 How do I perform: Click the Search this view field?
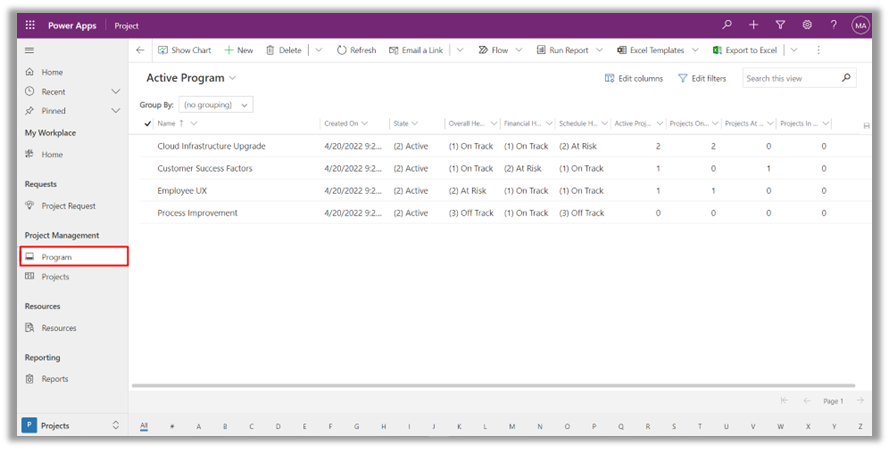790,78
